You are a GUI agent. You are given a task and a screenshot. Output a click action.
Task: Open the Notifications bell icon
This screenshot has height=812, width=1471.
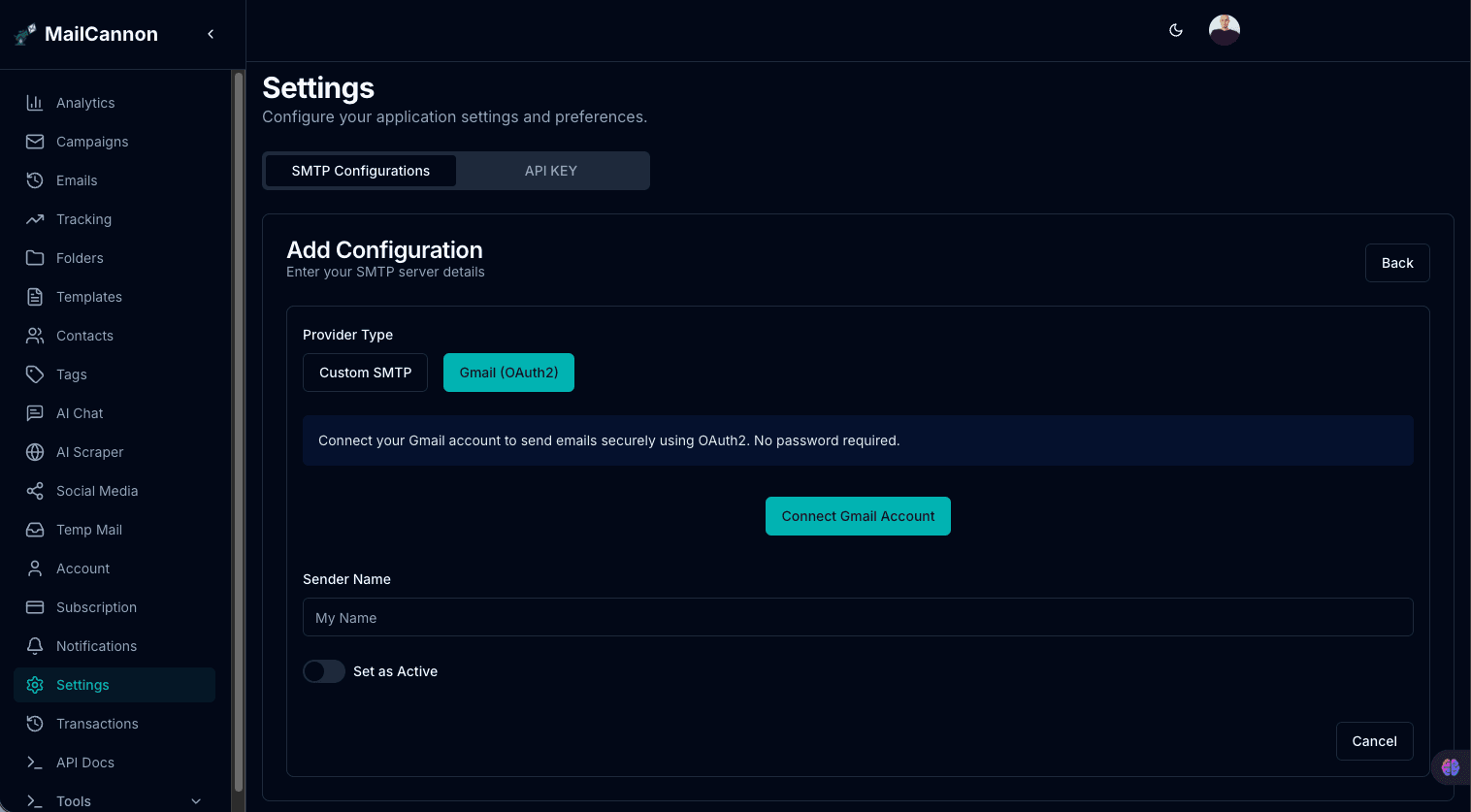click(35, 646)
